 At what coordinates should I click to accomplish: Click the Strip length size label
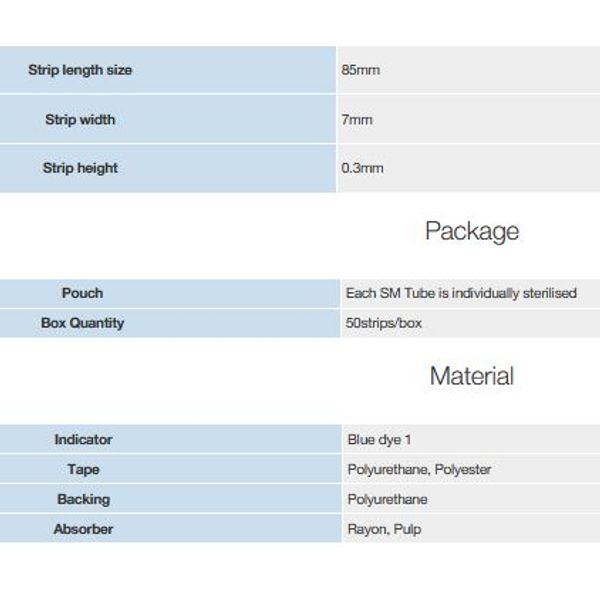click(80, 70)
